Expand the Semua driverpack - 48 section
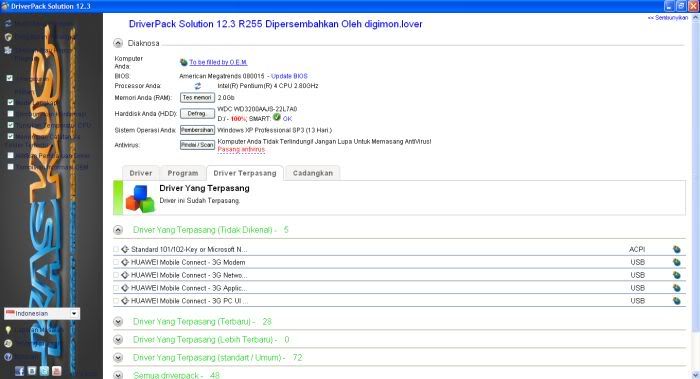 [x=118, y=375]
